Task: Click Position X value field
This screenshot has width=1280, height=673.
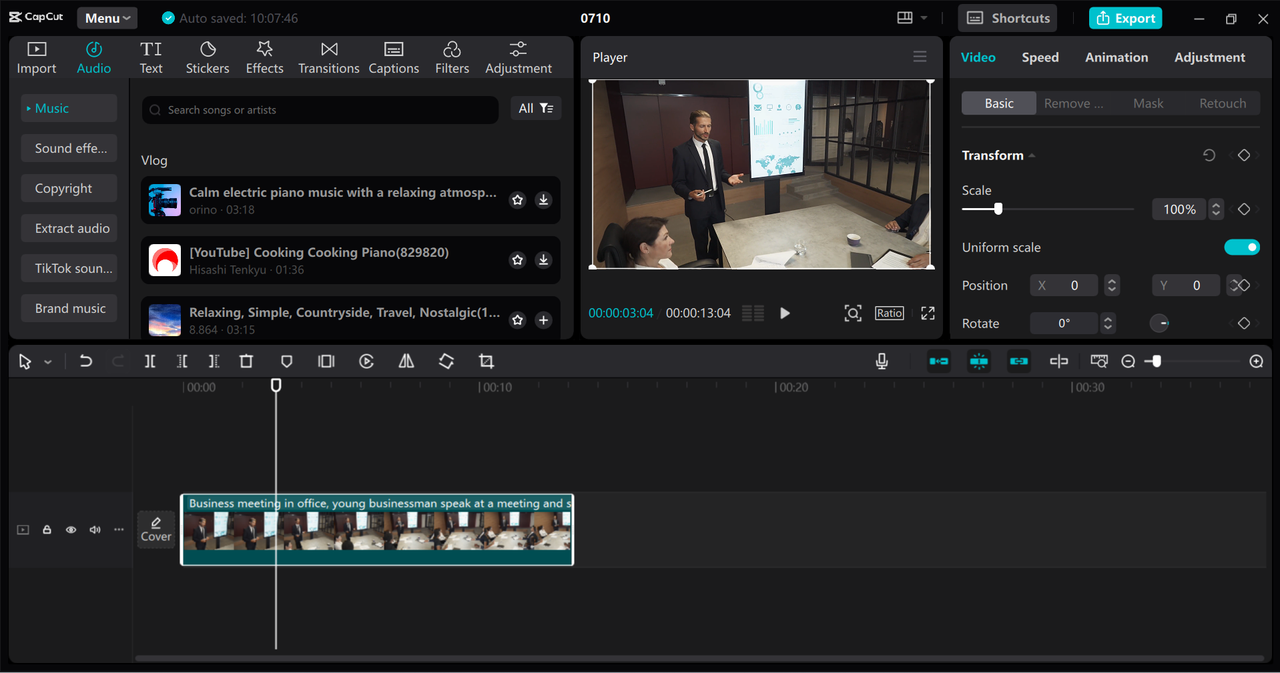Action: [1064, 285]
